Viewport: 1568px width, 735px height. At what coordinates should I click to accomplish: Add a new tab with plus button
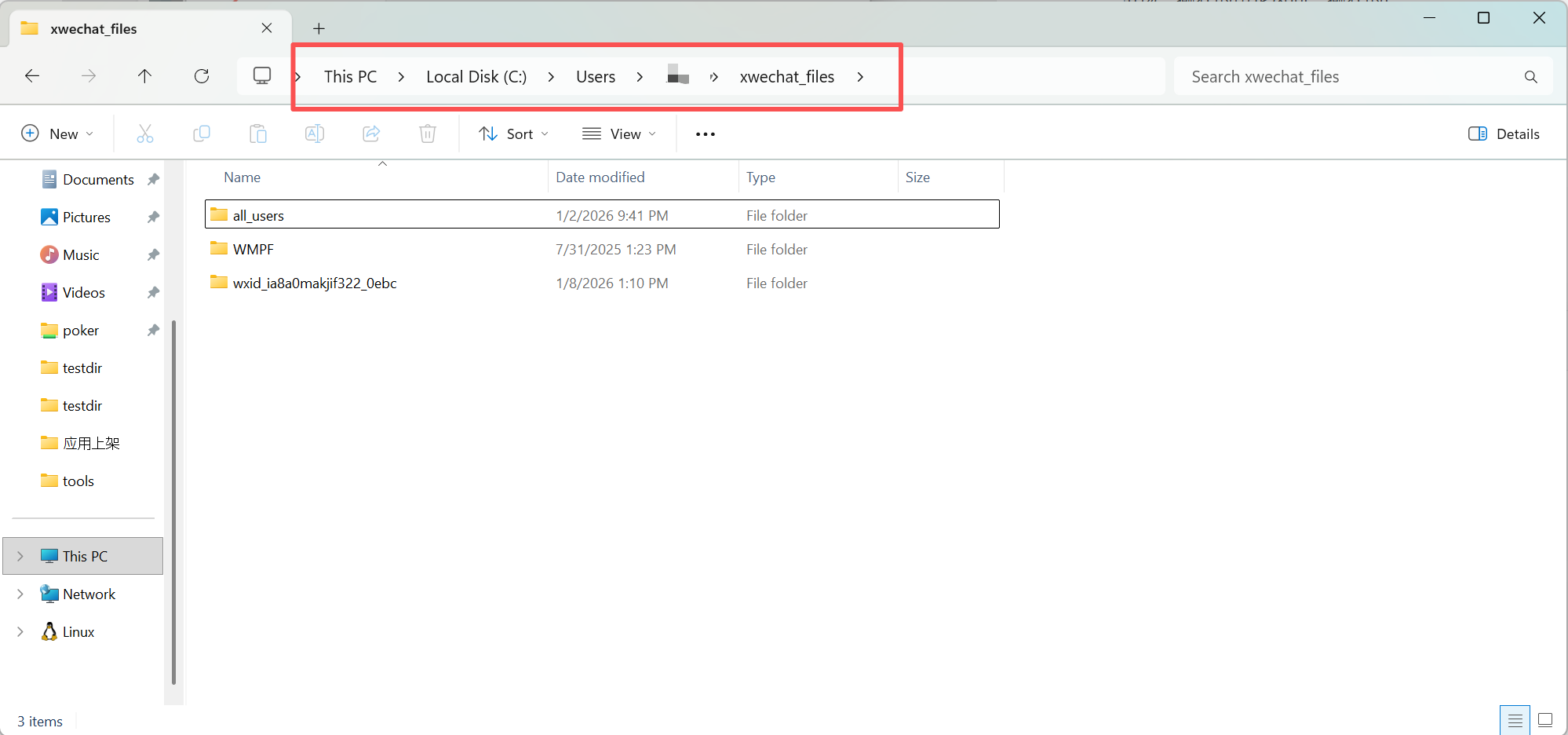[319, 29]
